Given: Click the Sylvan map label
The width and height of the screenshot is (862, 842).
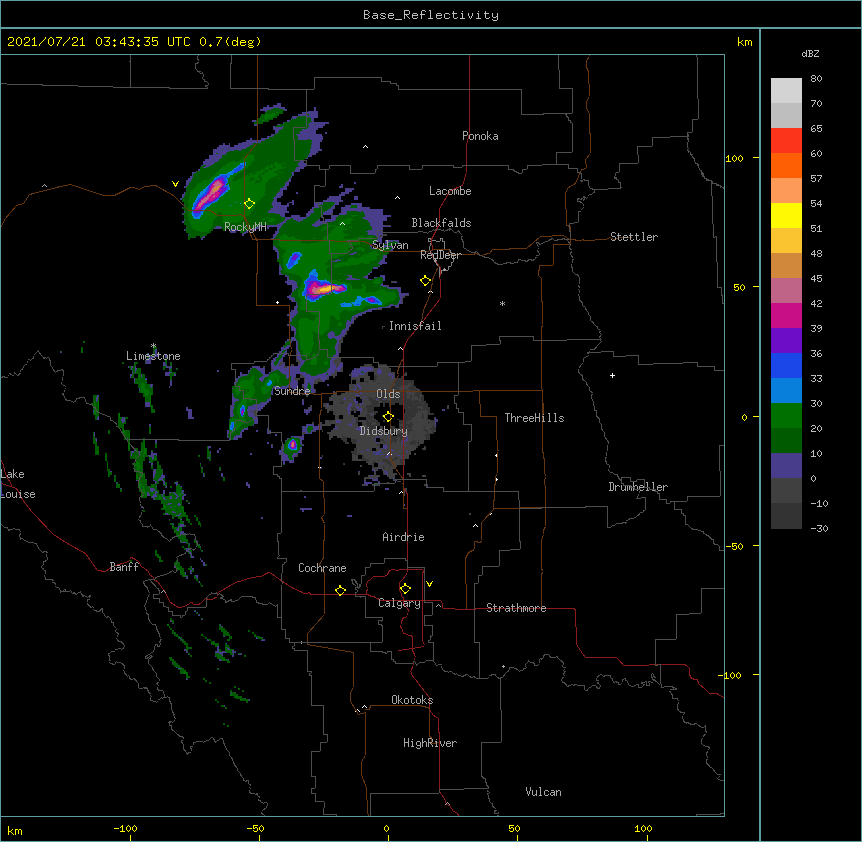Looking at the screenshot, I should (390, 245).
